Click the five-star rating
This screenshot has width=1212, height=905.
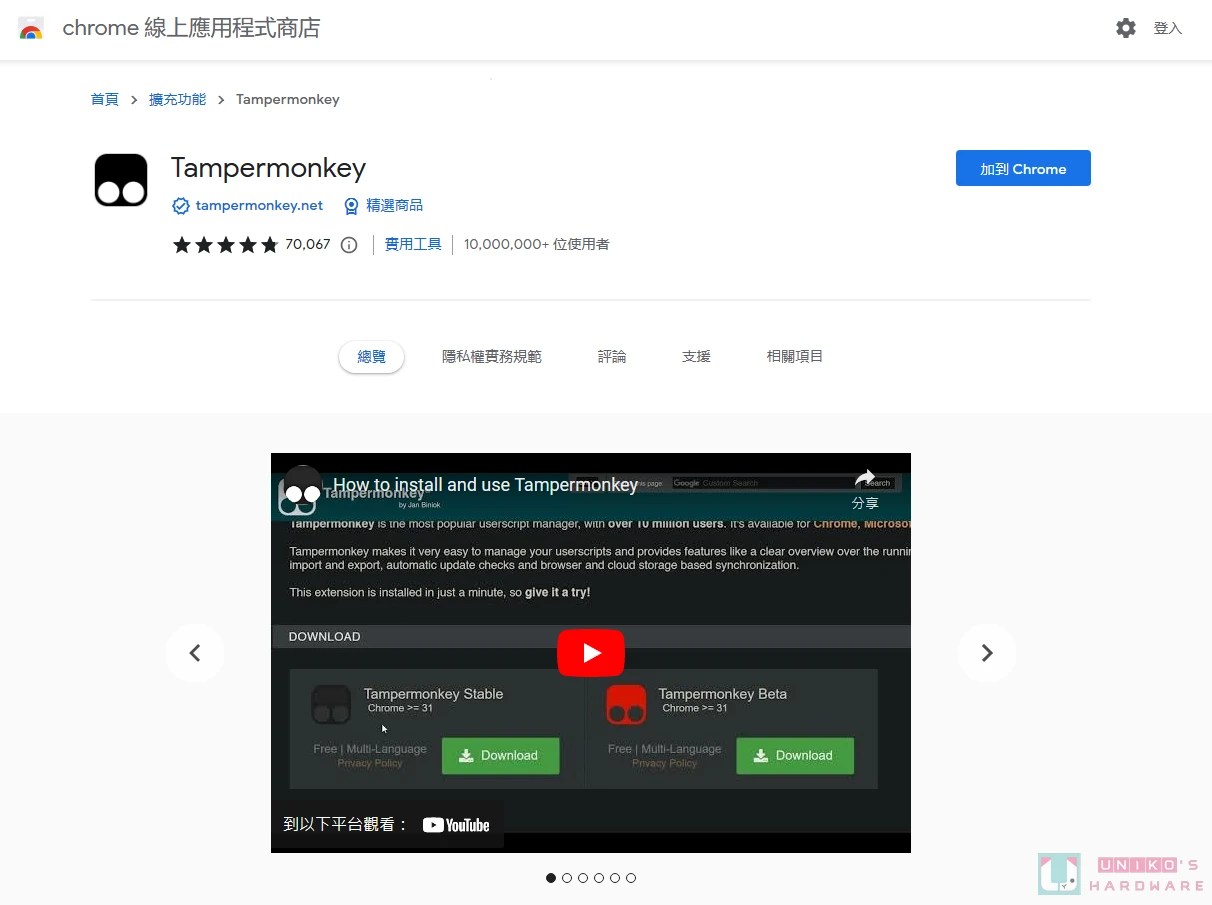226,245
